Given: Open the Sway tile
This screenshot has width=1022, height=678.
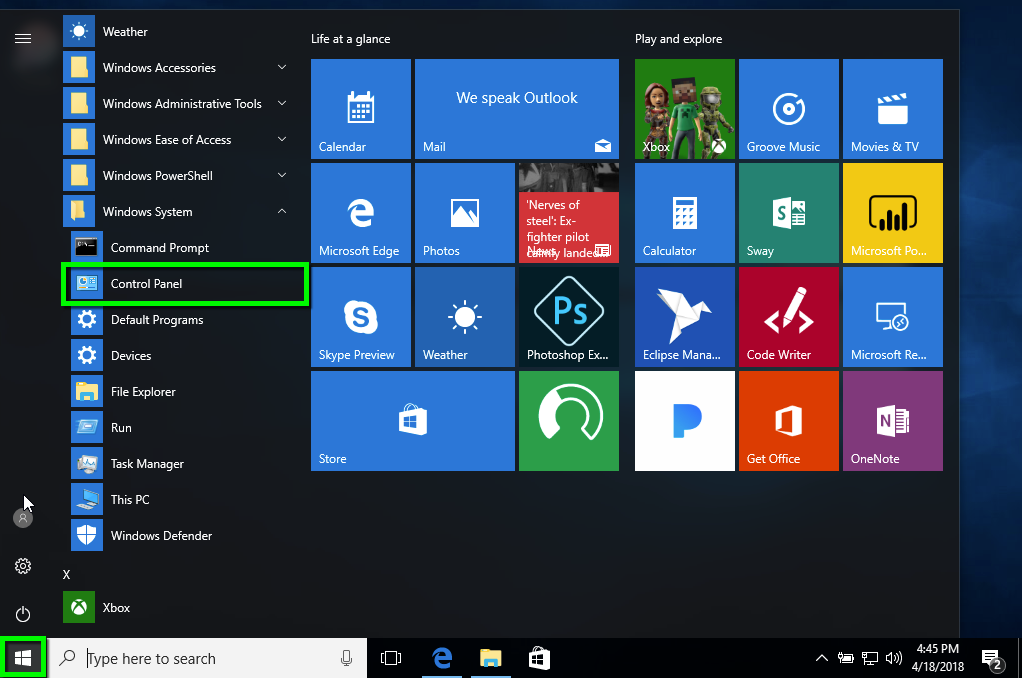Looking at the screenshot, I should [x=789, y=213].
